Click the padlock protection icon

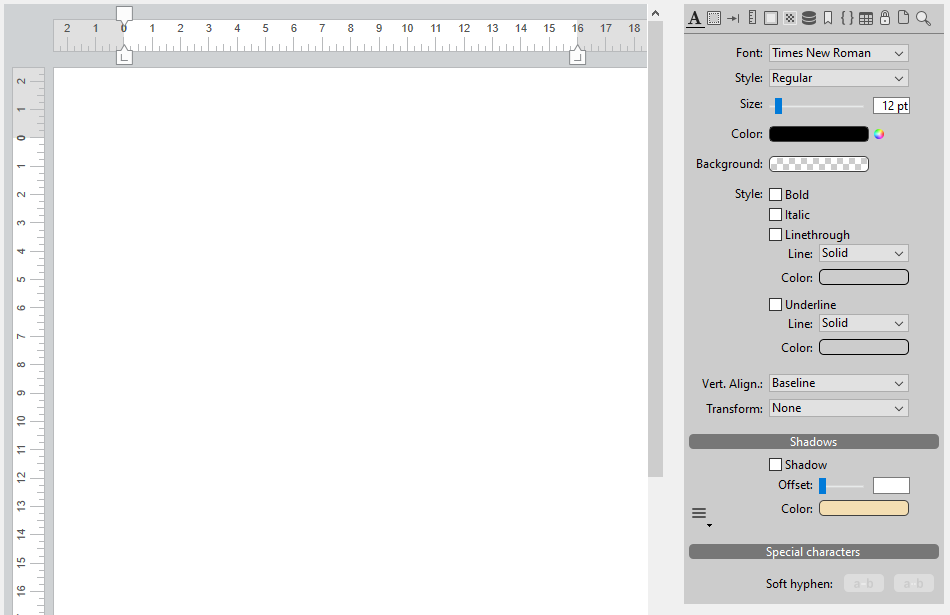885,18
